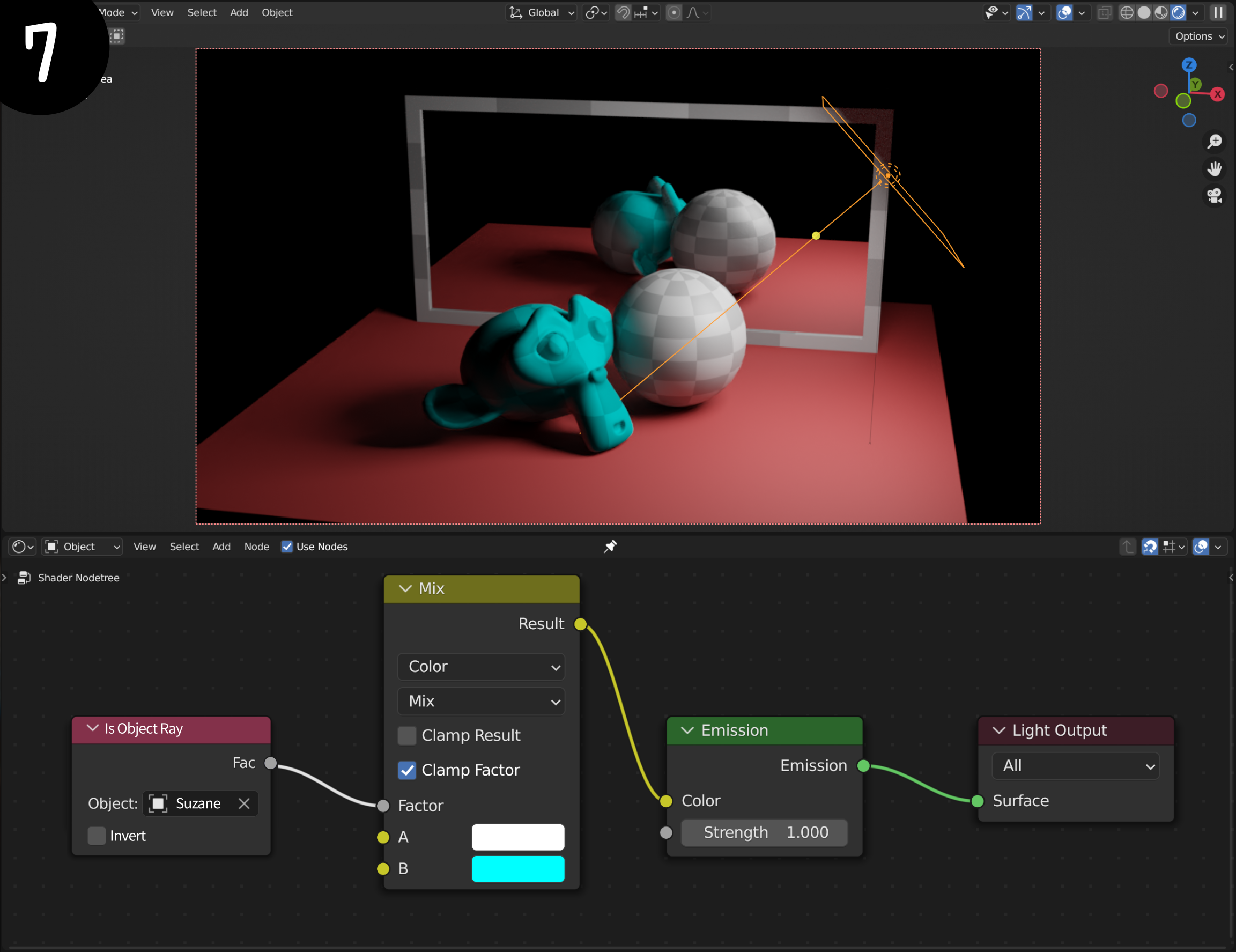Disable Clamp Factor in Mix node
Screen dimensions: 1236x952
tap(407, 770)
